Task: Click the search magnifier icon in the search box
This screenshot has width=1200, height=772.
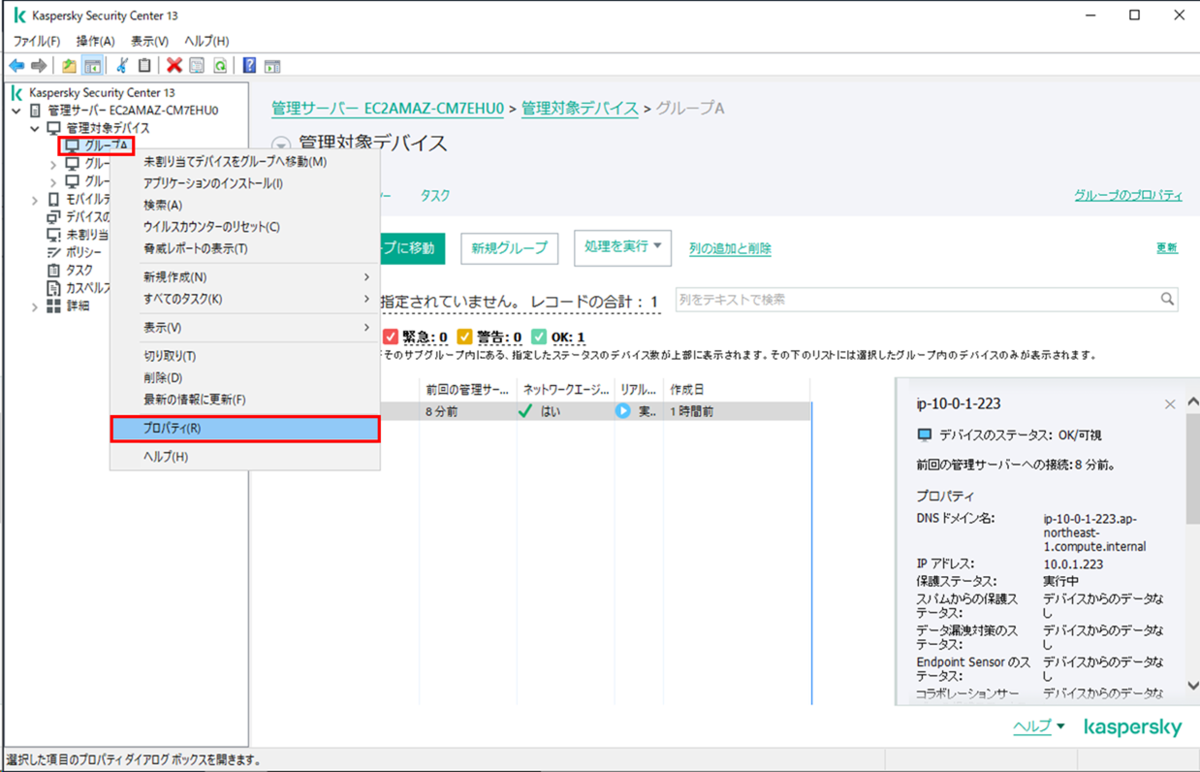Action: (1167, 299)
